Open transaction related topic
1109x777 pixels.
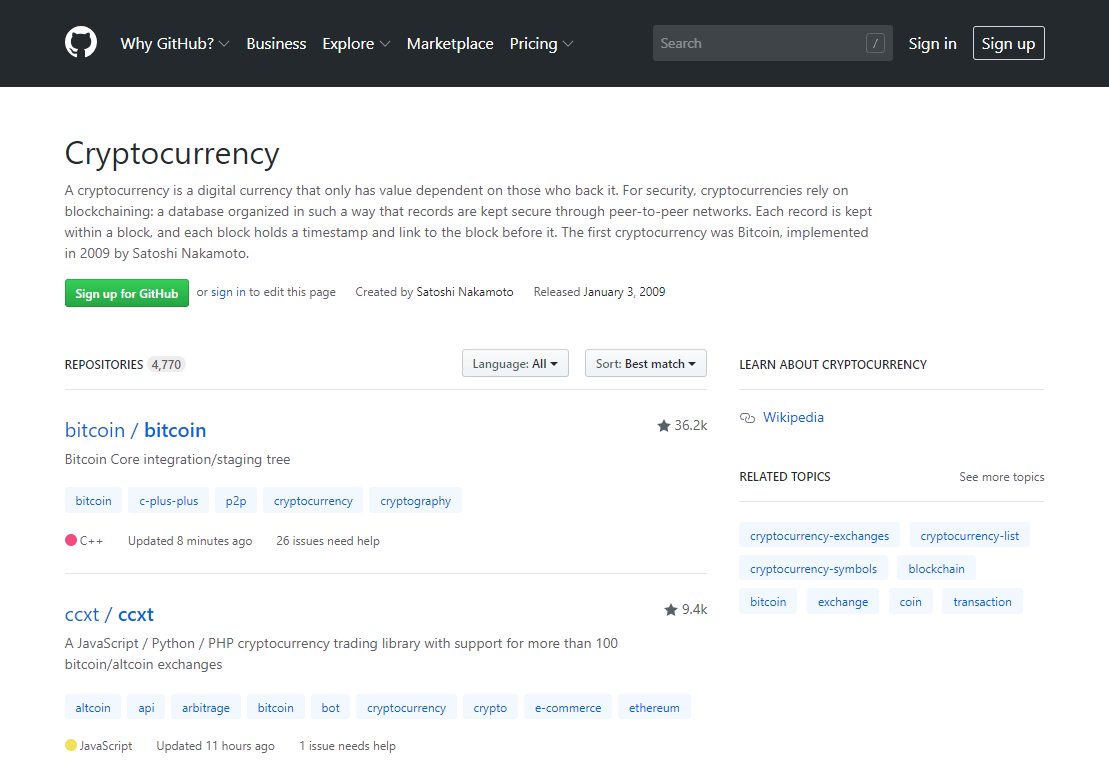pyautogui.click(x=982, y=601)
